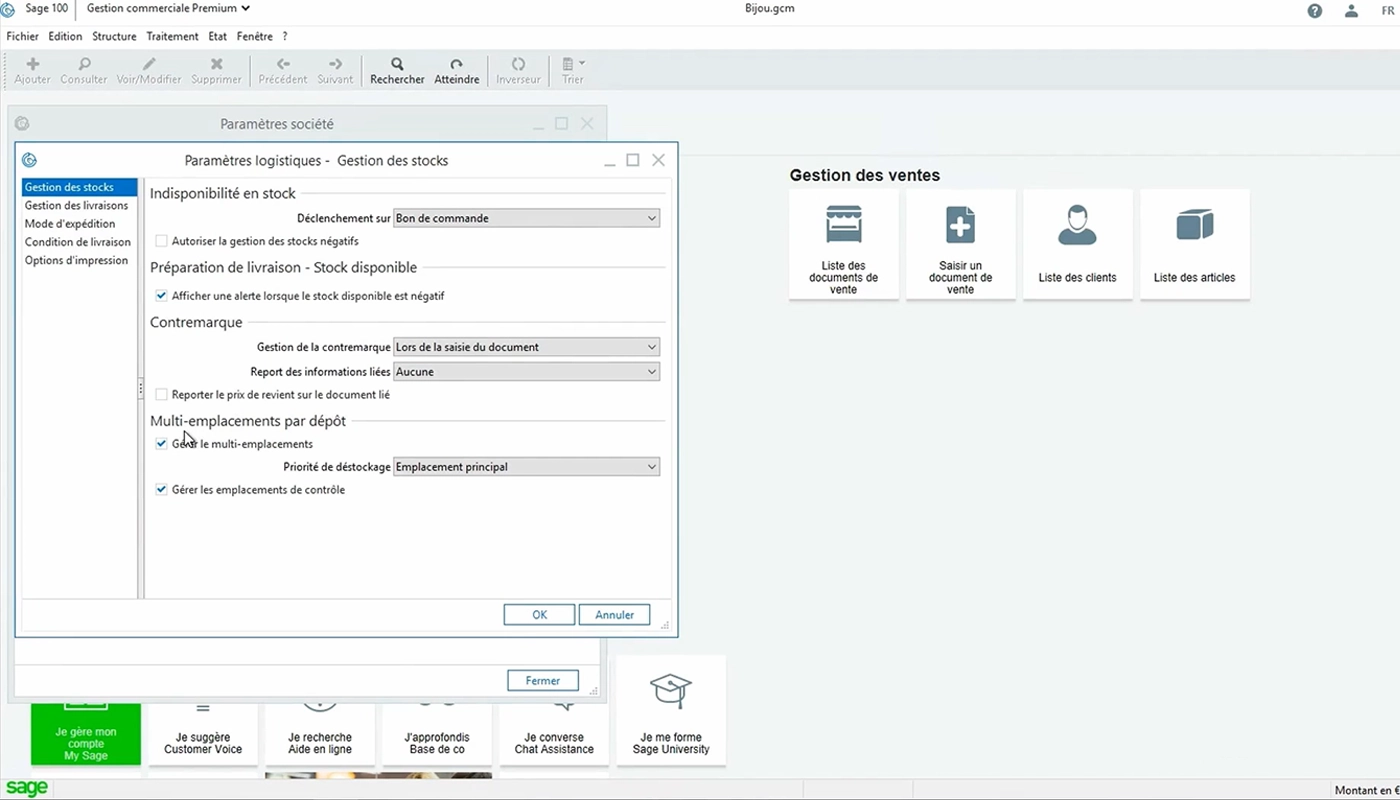Open the Edition menu
1400x800 pixels.
click(x=65, y=36)
